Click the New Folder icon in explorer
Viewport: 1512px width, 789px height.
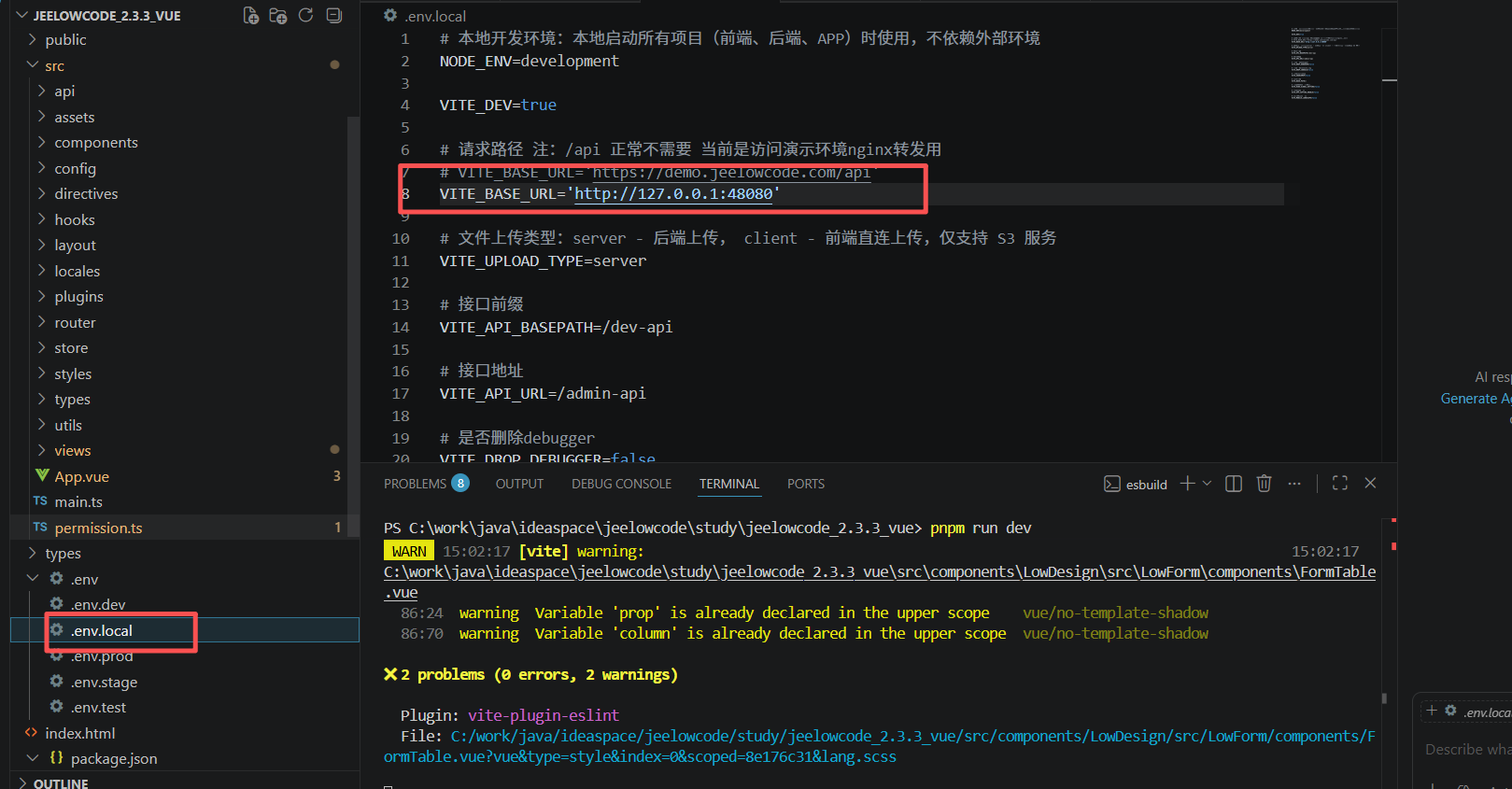click(x=277, y=16)
